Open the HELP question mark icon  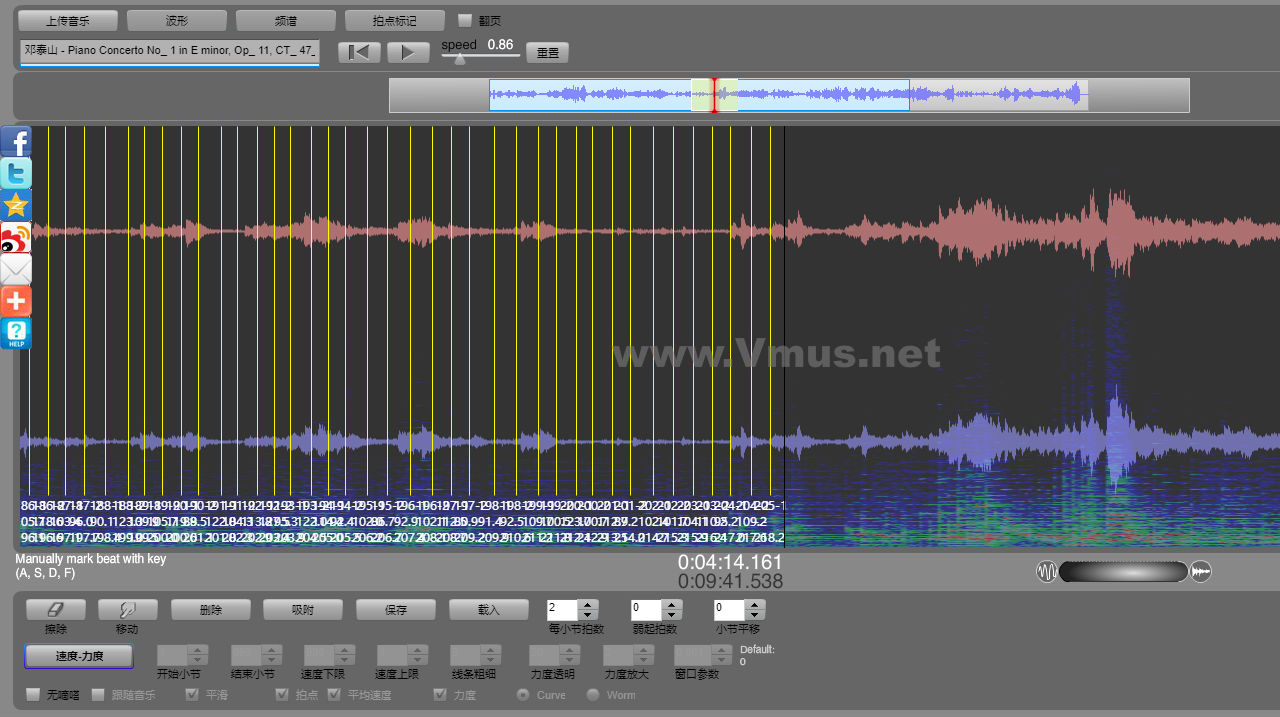[x=16, y=333]
